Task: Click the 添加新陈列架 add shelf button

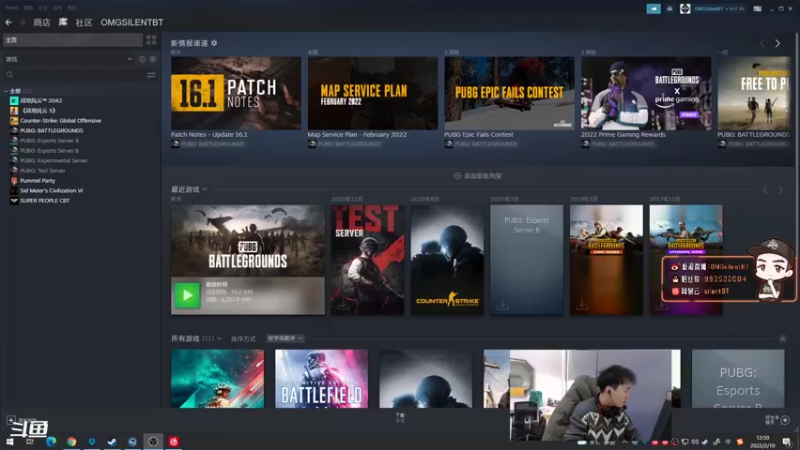Action: point(478,176)
